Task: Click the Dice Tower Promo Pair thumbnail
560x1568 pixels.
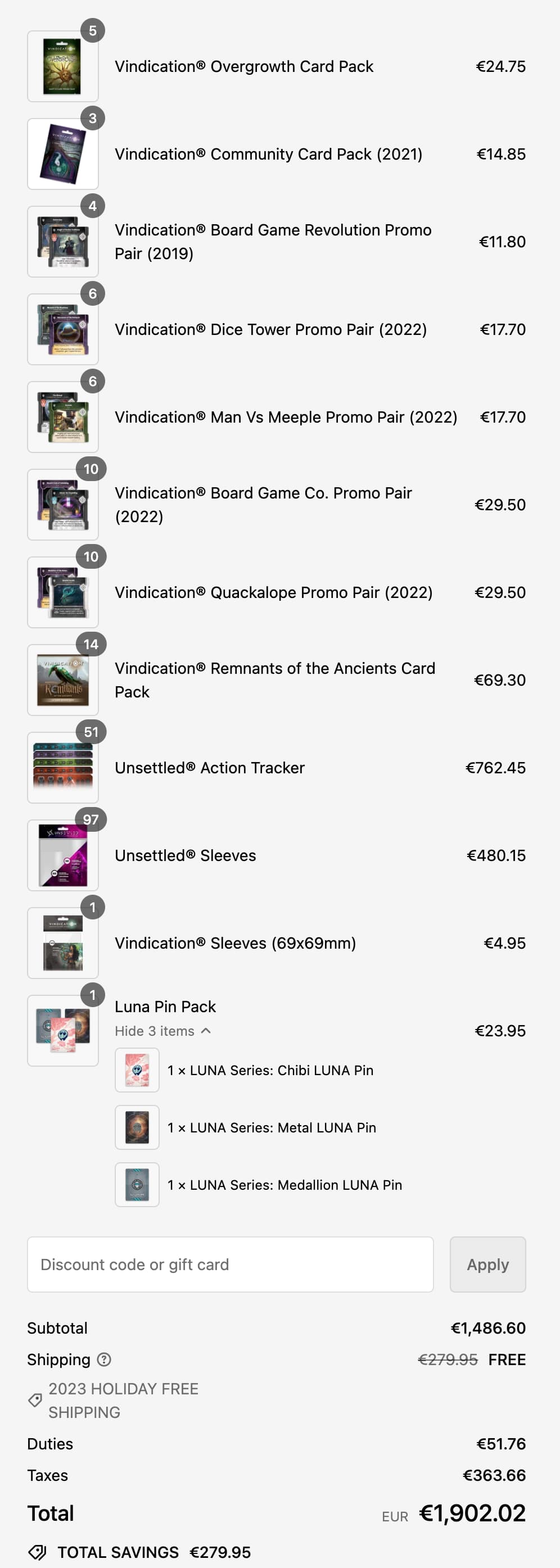Action: (63, 329)
